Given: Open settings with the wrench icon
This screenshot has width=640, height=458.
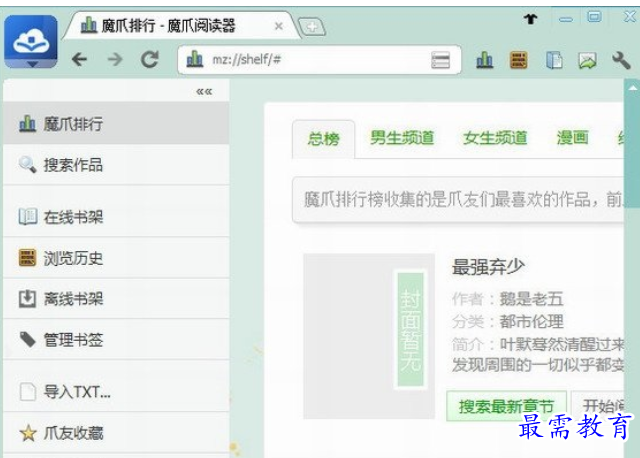Looking at the screenshot, I should tap(621, 61).
